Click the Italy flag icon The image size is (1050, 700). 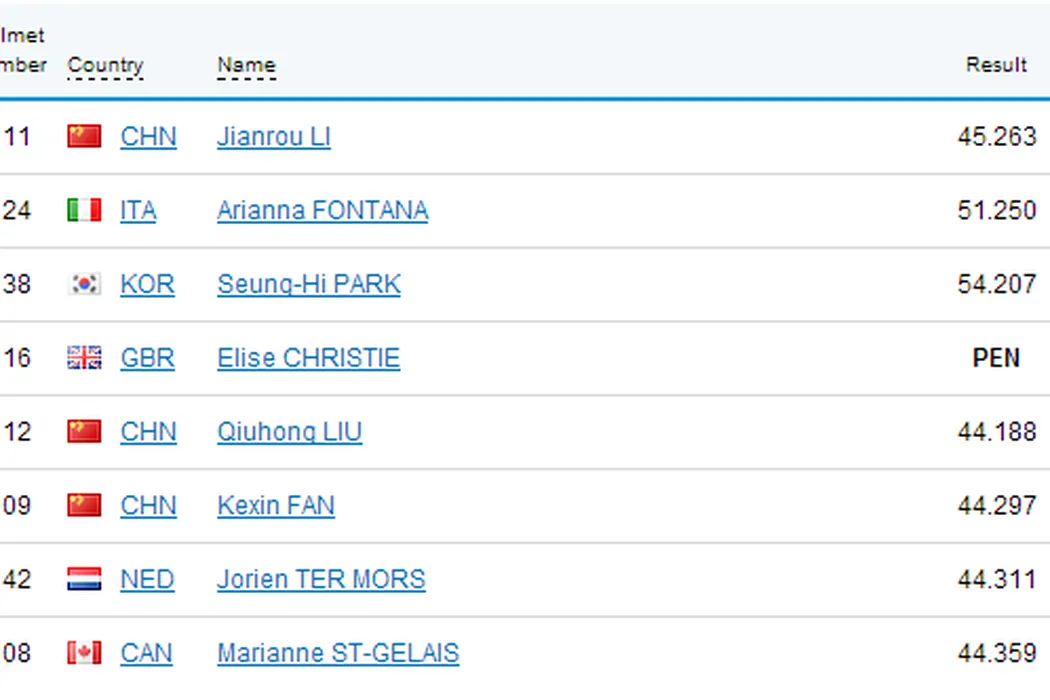pos(84,210)
